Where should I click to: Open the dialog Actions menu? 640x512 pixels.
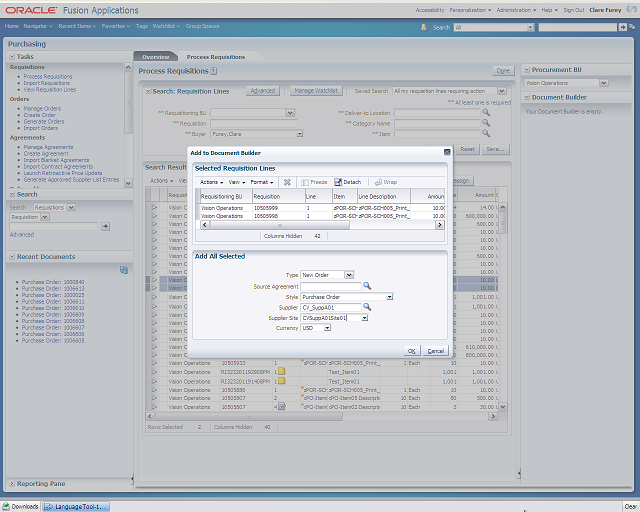[211, 182]
